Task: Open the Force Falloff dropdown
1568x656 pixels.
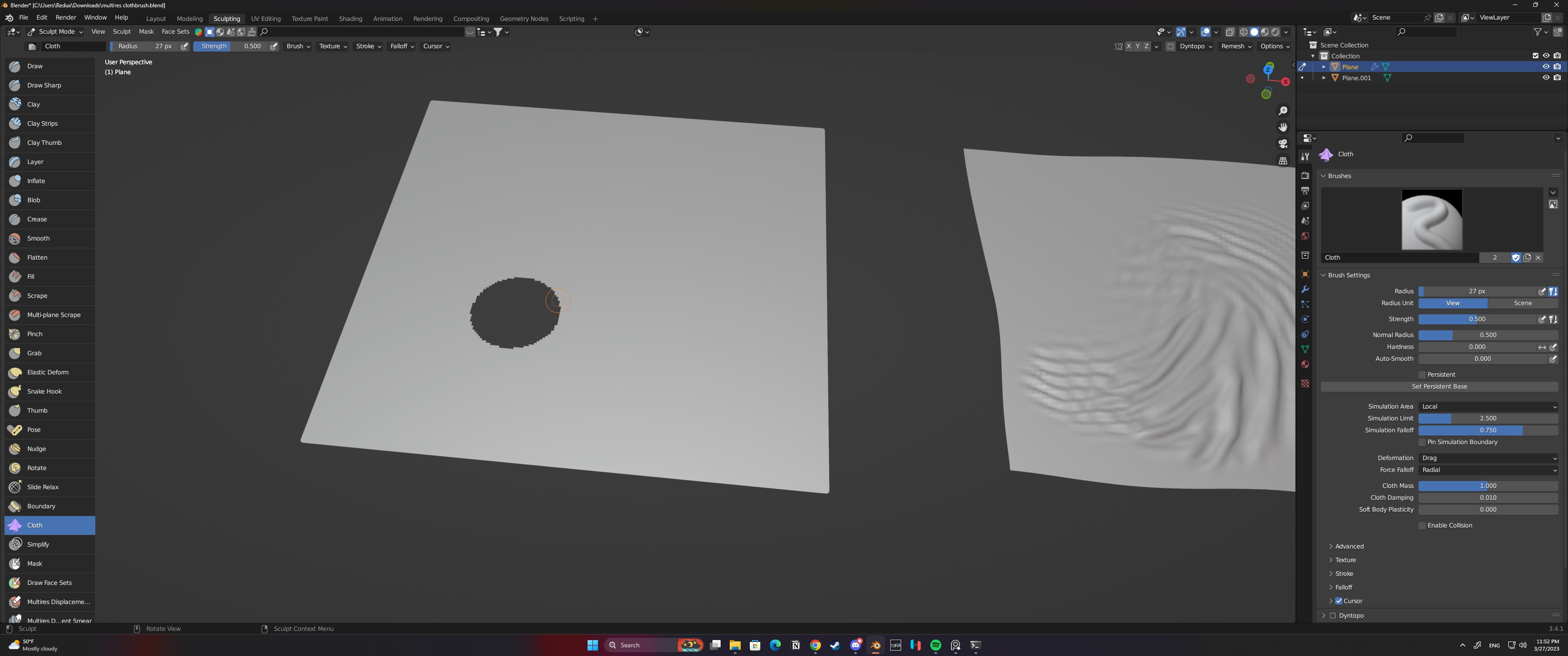Action: 1488,470
